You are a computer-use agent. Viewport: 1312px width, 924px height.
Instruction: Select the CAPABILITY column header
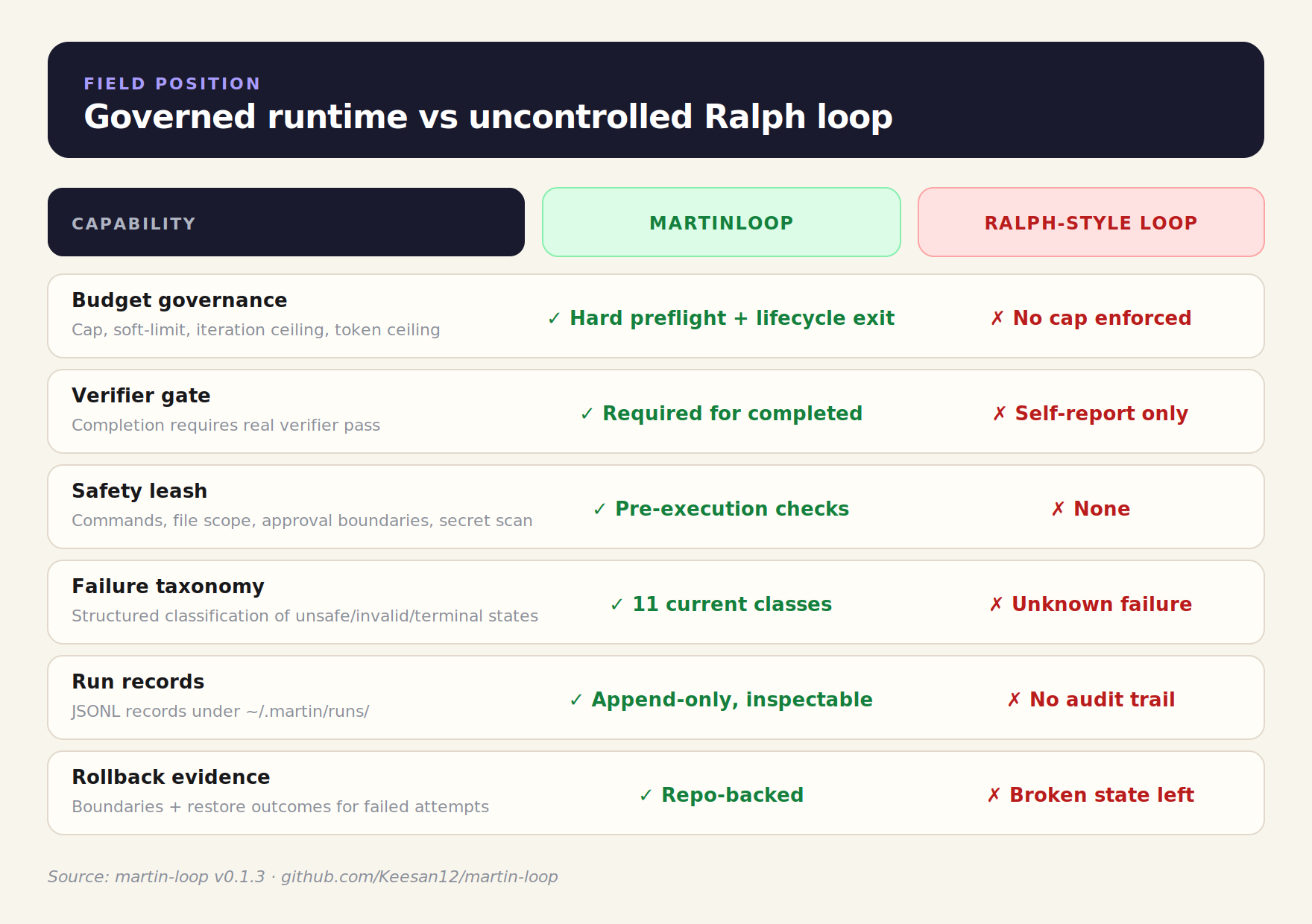(286, 222)
